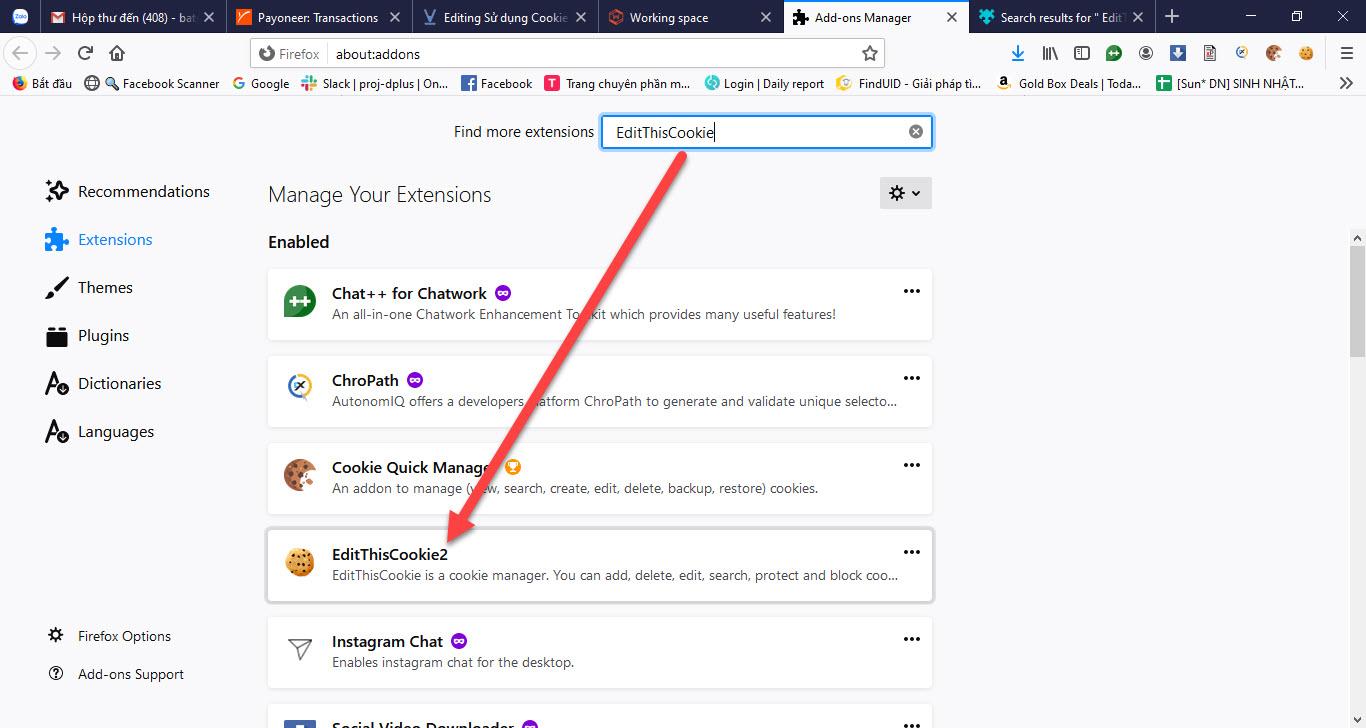Open a new browser tab
Viewport: 1366px width, 728px height.
point(1172,16)
